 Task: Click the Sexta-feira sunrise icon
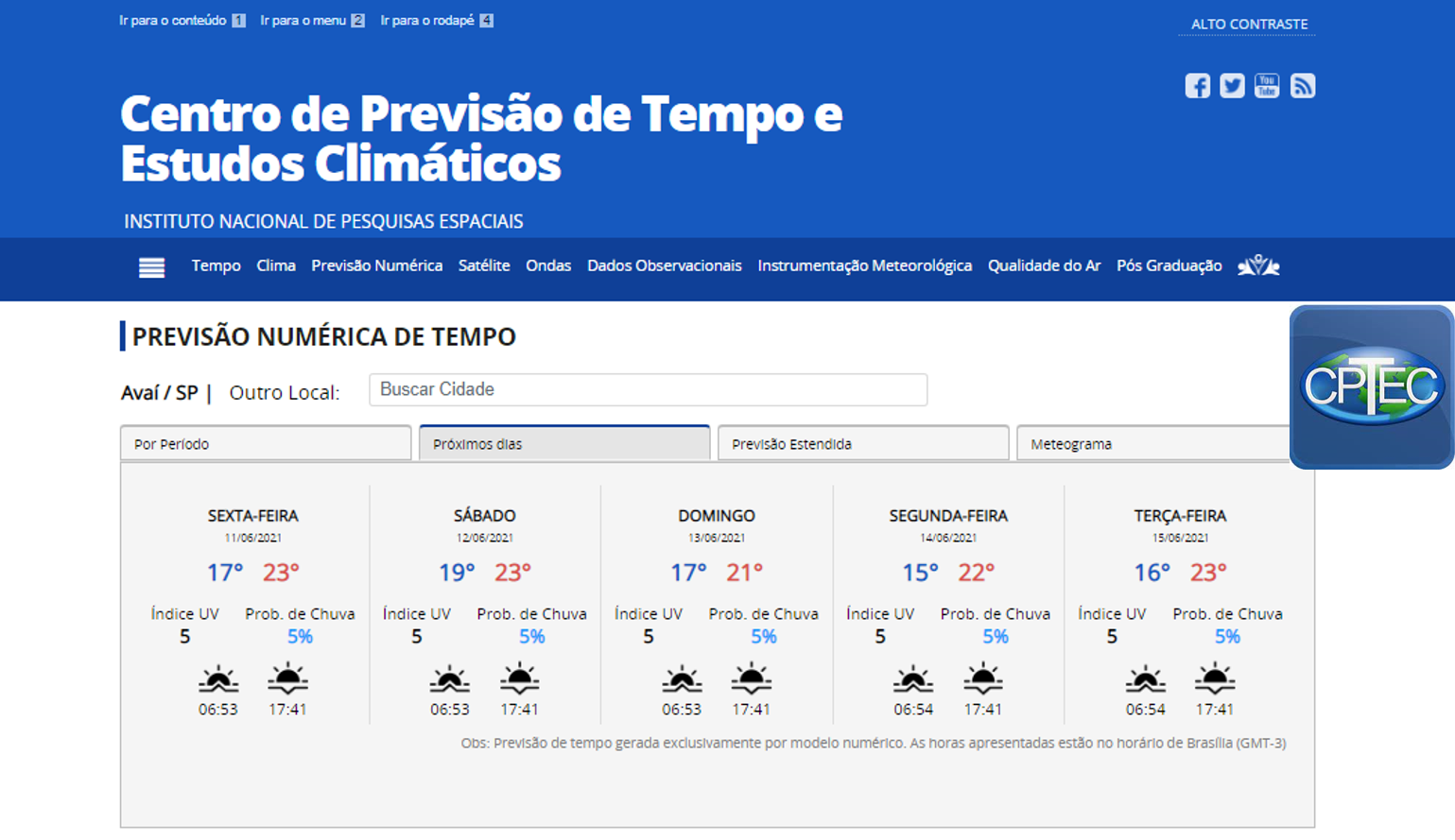tap(217, 679)
